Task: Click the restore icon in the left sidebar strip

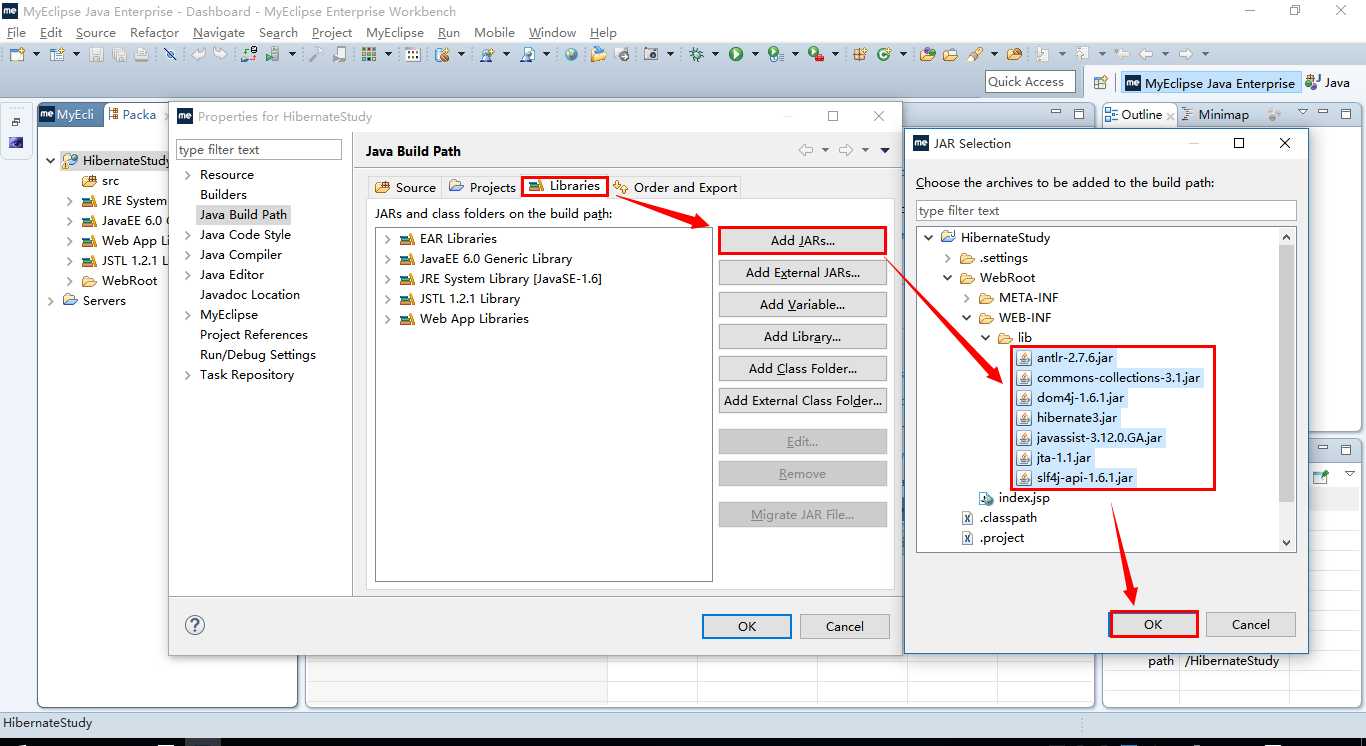Action: point(16,121)
